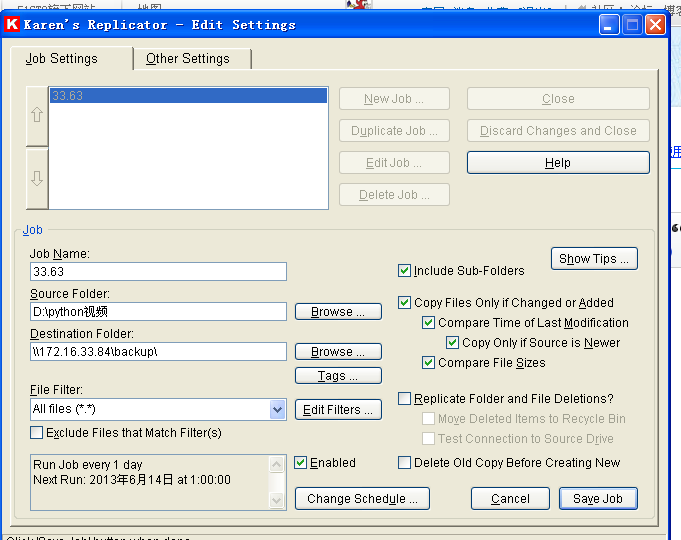Toggle Copy Files Only if Changed or Added
The height and width of the screenshot is (540, 681).
[404, 302]
